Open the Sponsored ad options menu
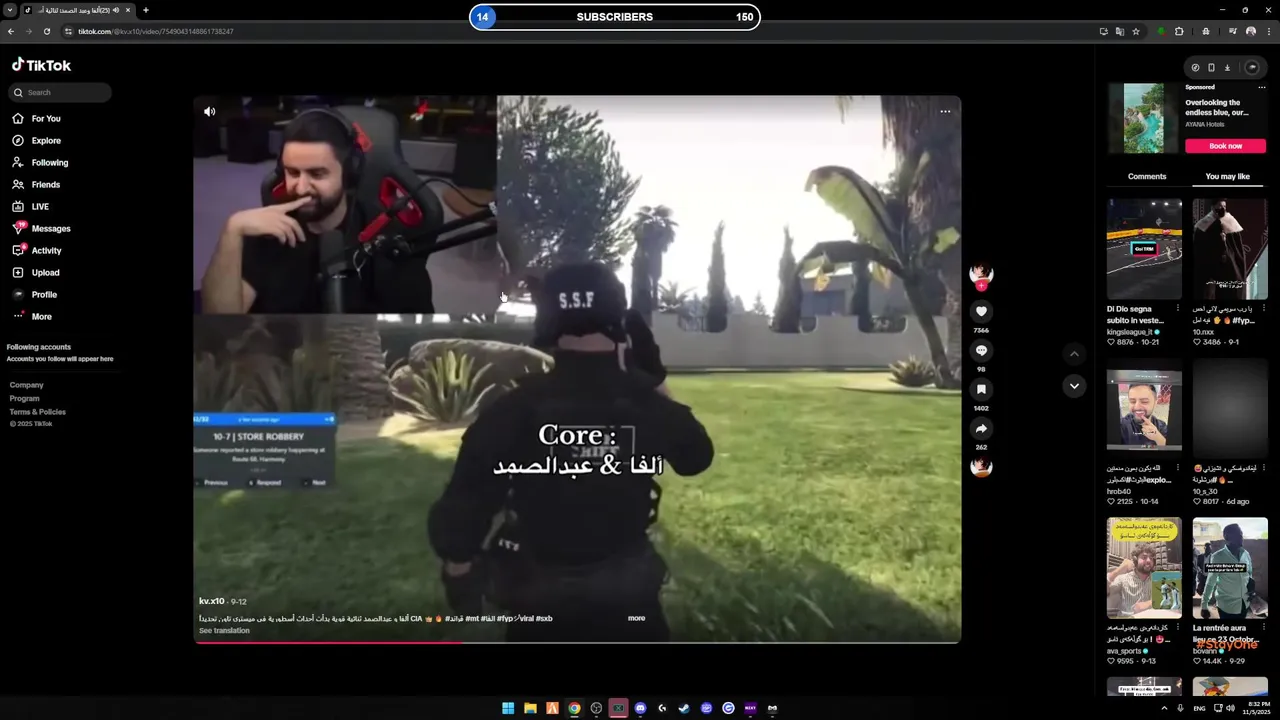Screen dimensions: 1280x720 pyautogui.click(x=1262, y=87)
